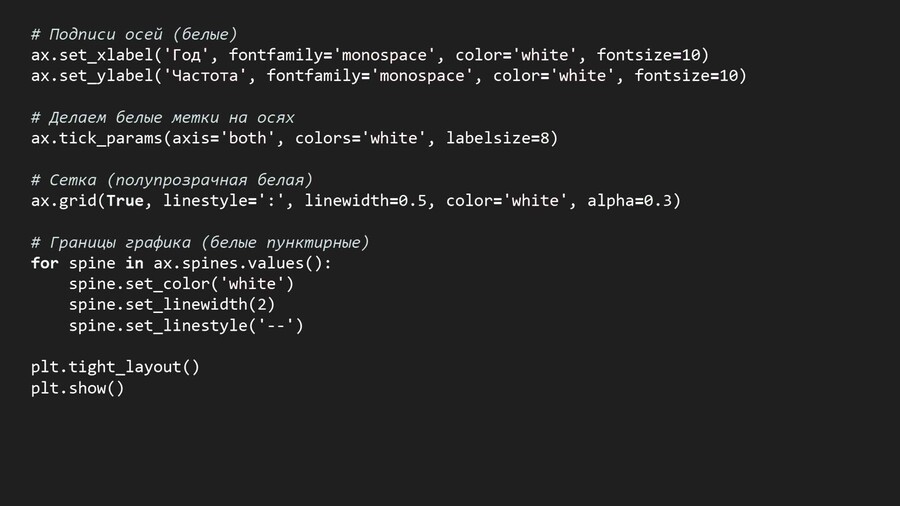
Task: Click the plt.show() line
Action: (x=77, y=388)
